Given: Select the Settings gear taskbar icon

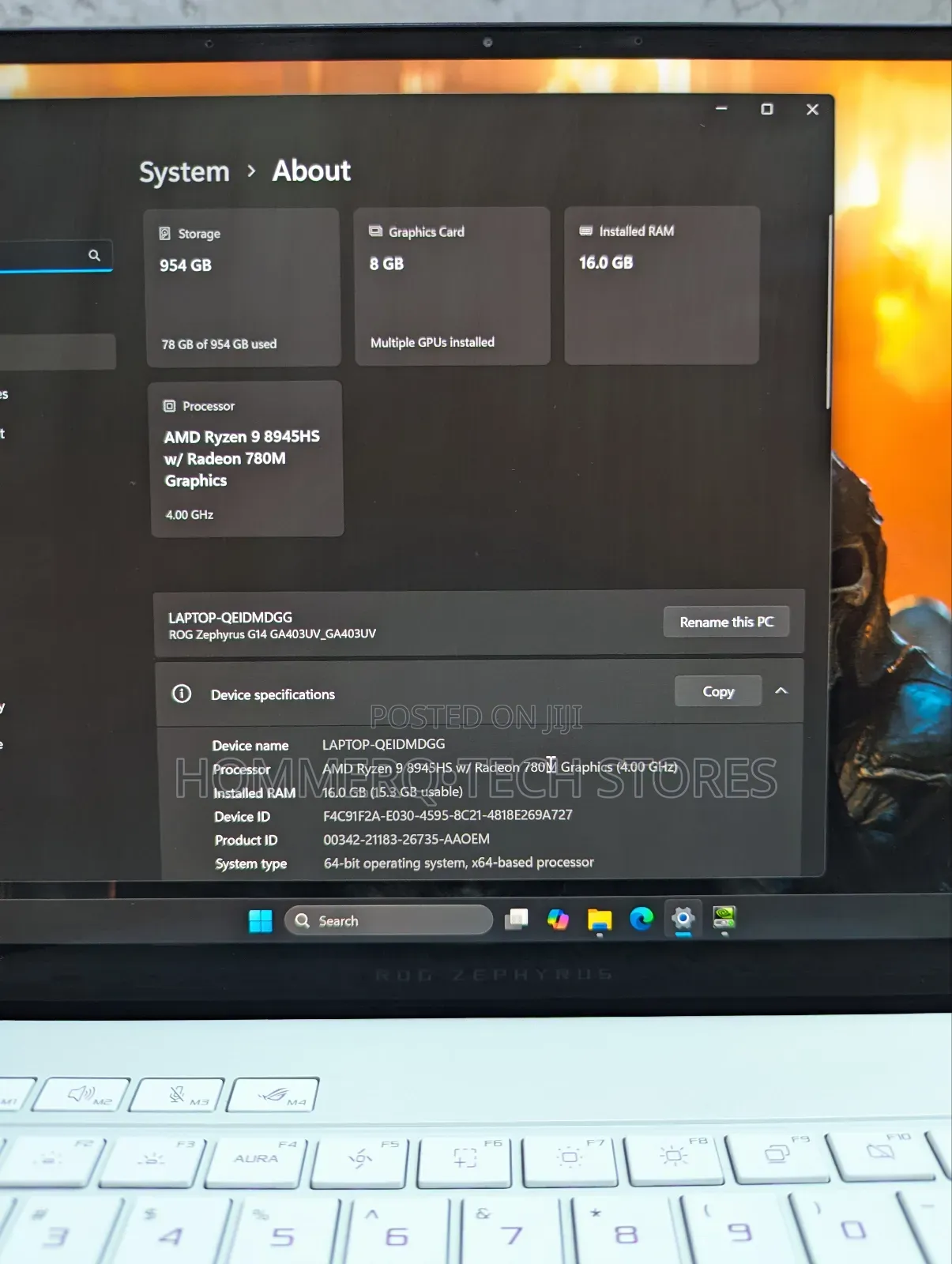Looking at the screenshot, I should [x=683, y=919].
